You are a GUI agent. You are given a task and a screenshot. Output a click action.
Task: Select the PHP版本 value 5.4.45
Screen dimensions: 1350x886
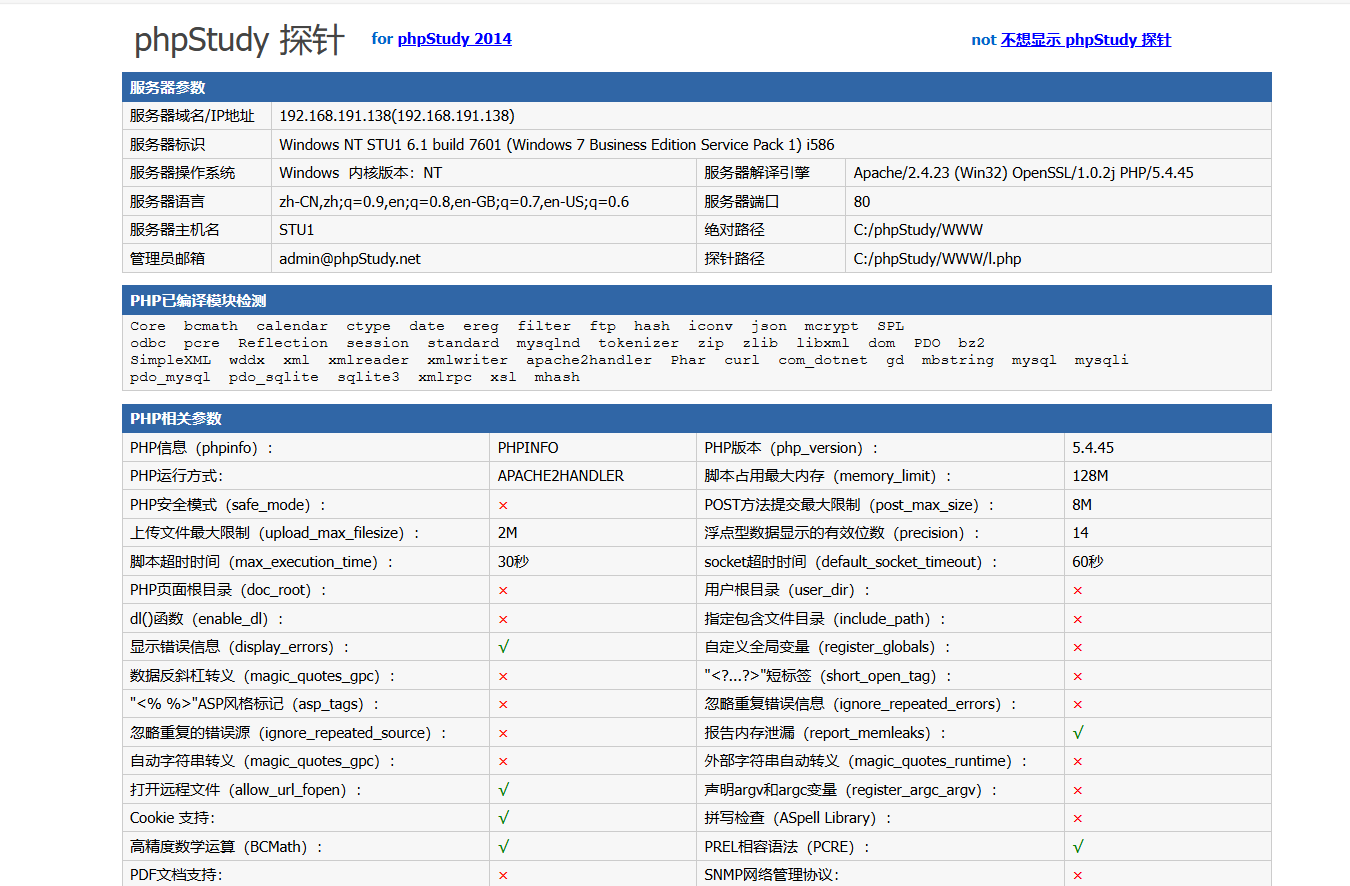coord(1093,448)
